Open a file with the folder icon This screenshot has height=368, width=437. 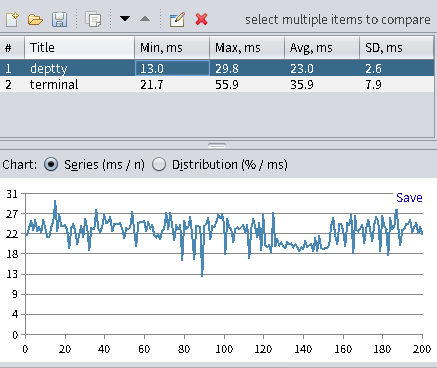[x=35, y=20]
